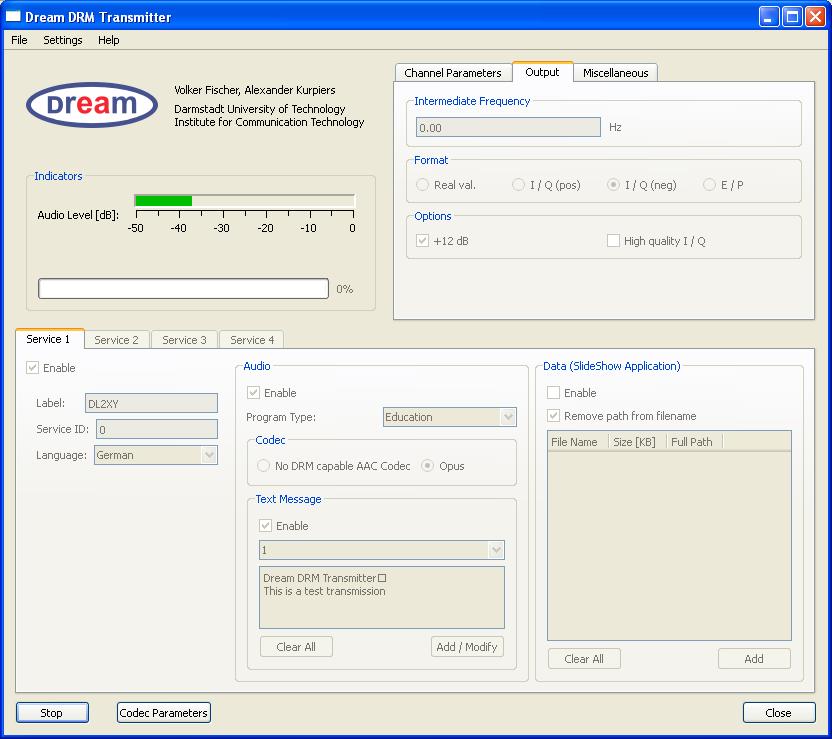
Task: Click the Label field containing DL2XY
Action: [x=151, y=403]
